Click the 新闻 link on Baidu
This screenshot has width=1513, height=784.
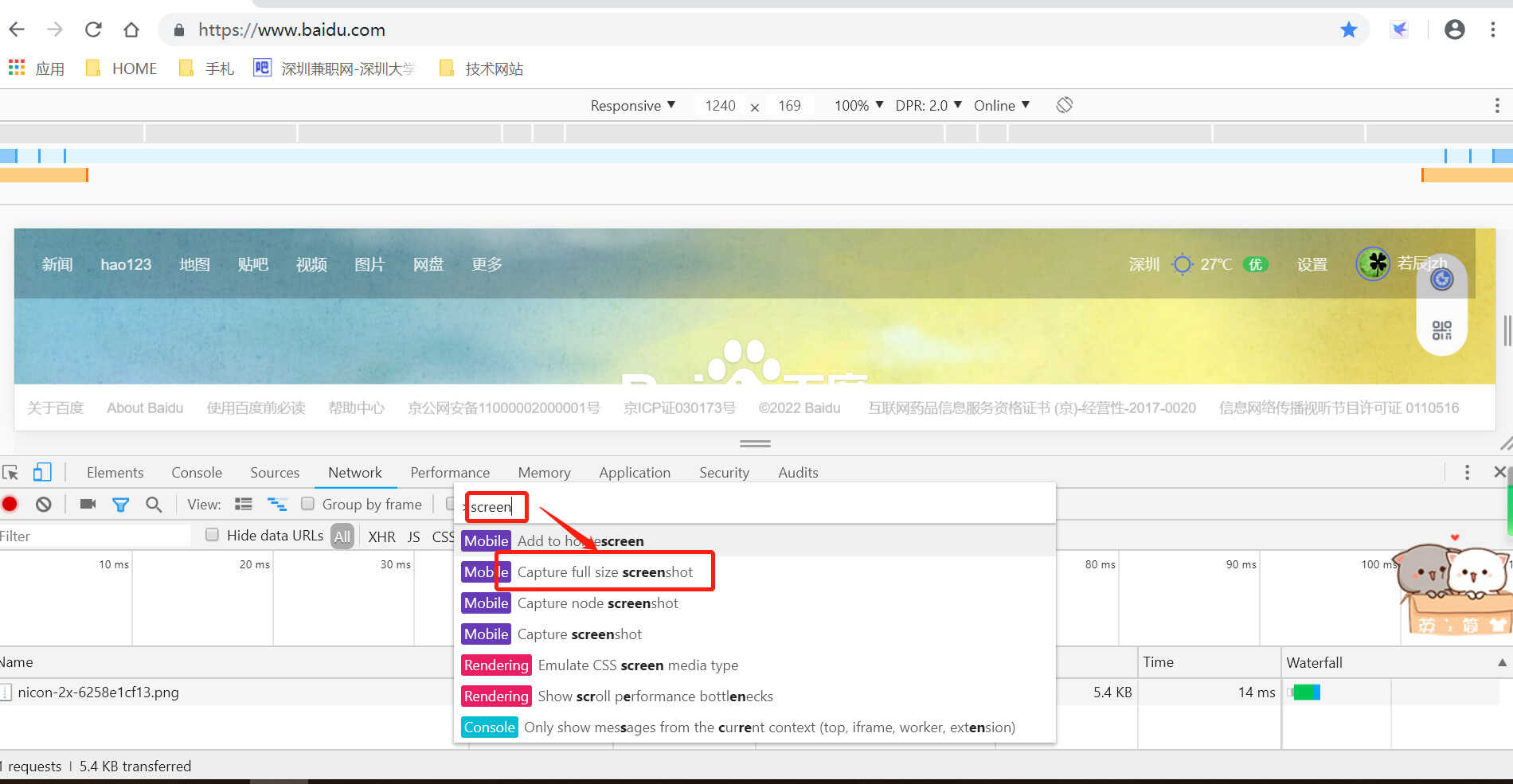pyautogui.click(x=57, y=264)
